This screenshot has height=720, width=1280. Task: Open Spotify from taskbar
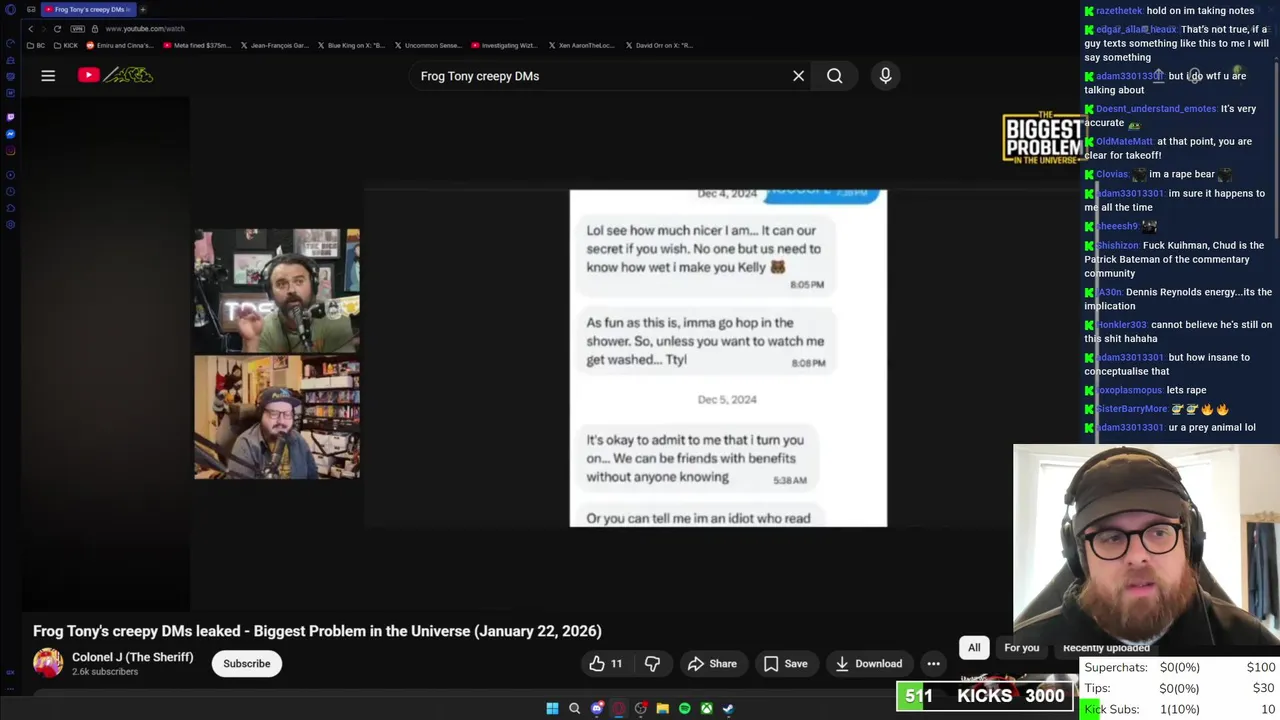click(x=685, y=708)
